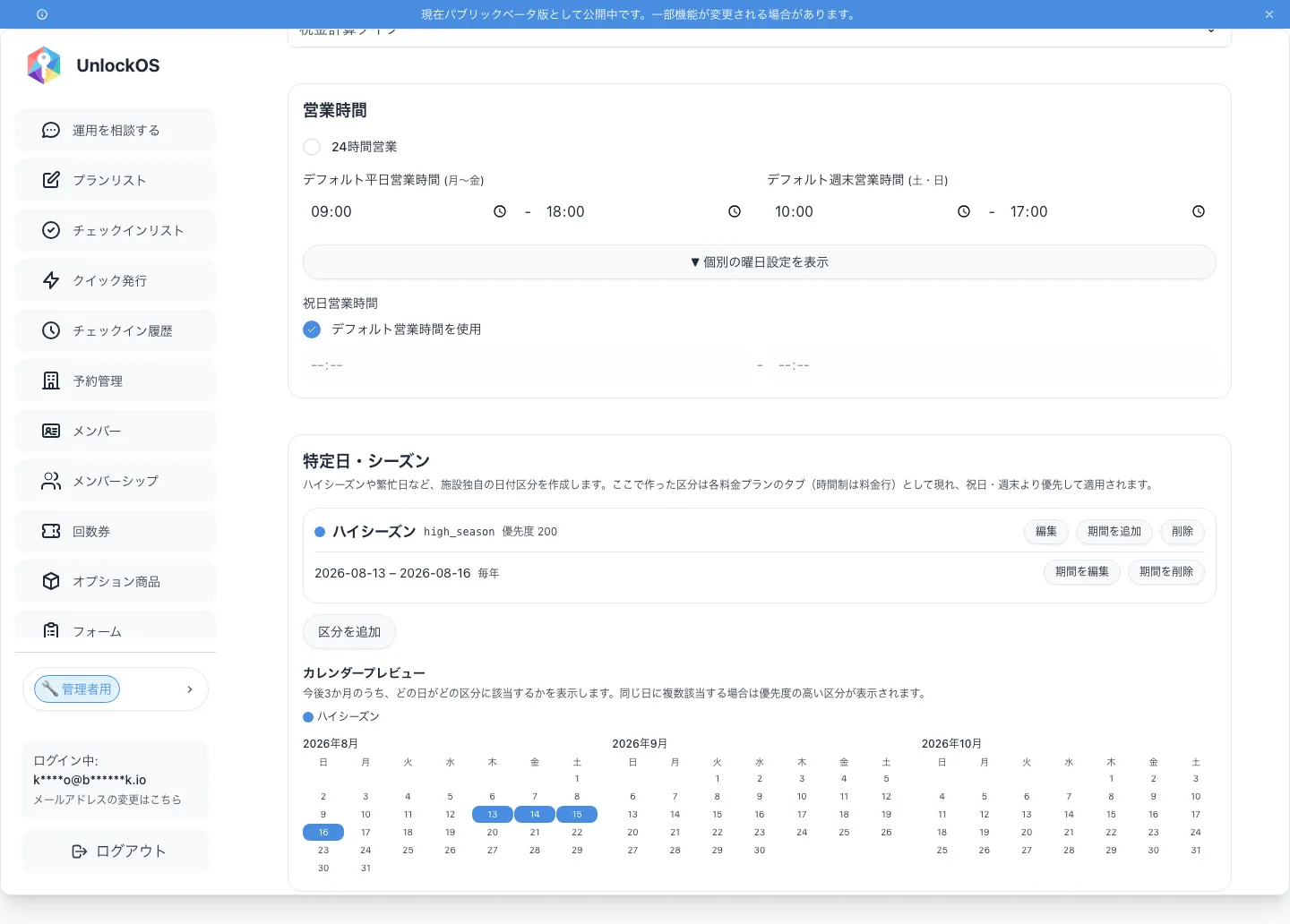The height and width of the screenshot is (924, 1290).
Task: Click highlighted August 13 in calendar
Action: pos(493,815)
